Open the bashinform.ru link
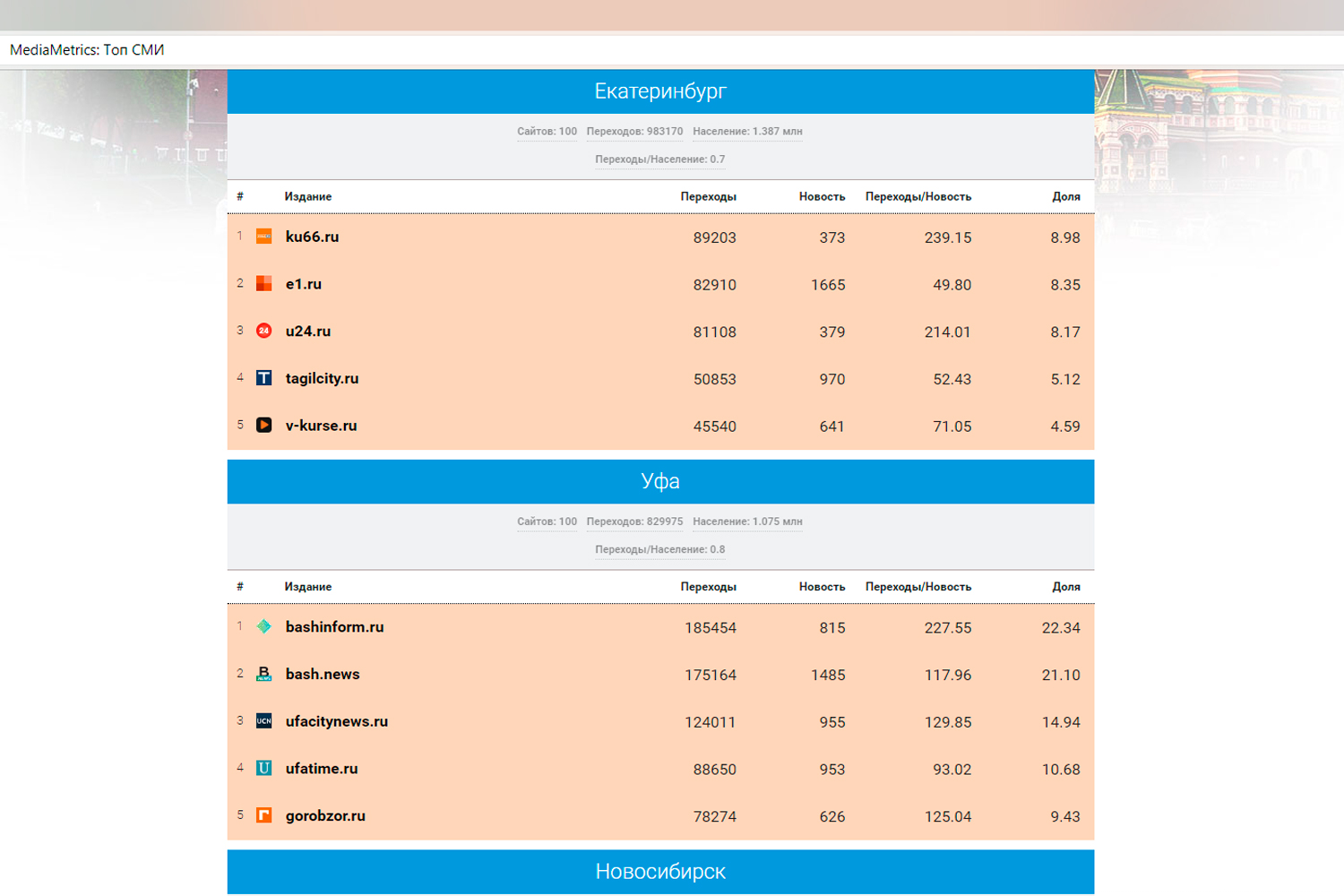The height and width of the screenshot is (896, 1344). [334, 627]
